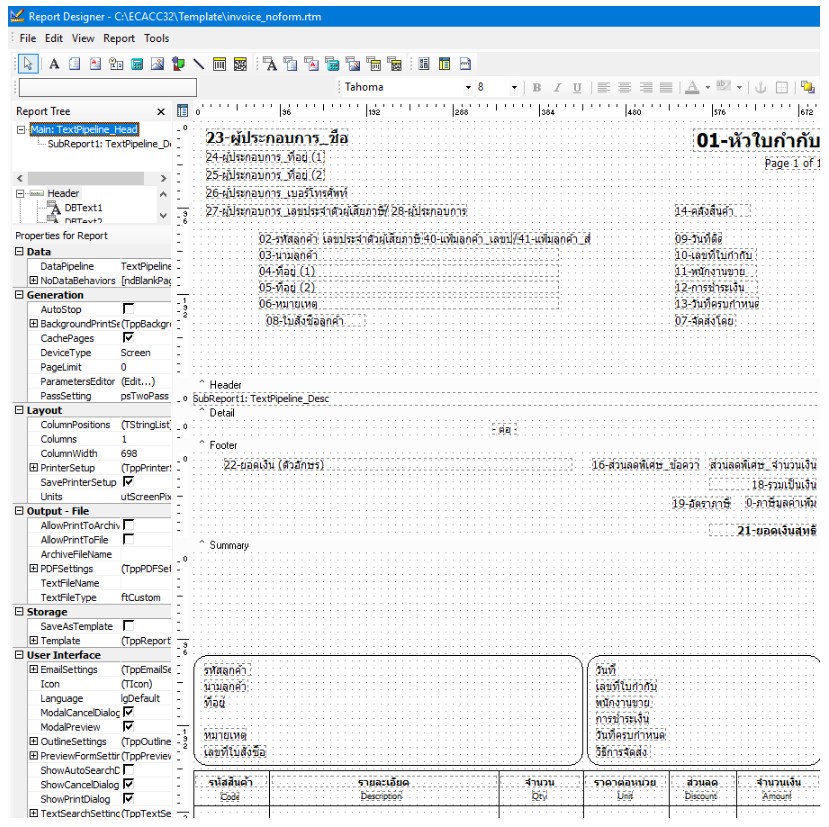Click the bring-to-front layering icon

pyautogui.click(x=807, y=87)
